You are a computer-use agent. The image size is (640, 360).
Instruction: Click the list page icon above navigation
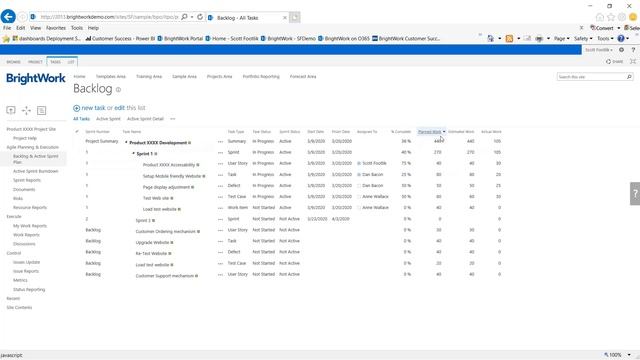point(41,110)
